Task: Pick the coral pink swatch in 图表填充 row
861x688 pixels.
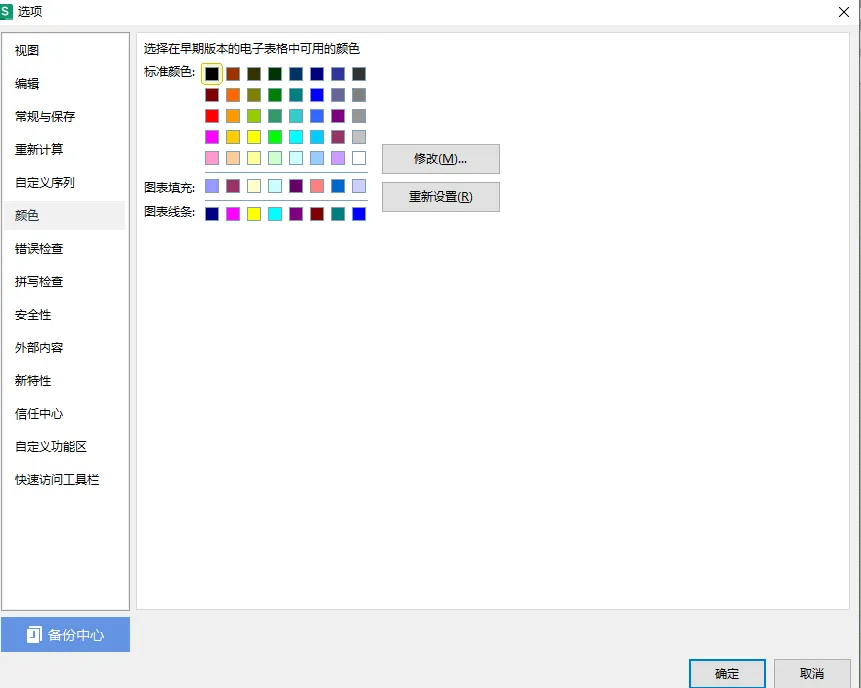Action: (317, 186)
